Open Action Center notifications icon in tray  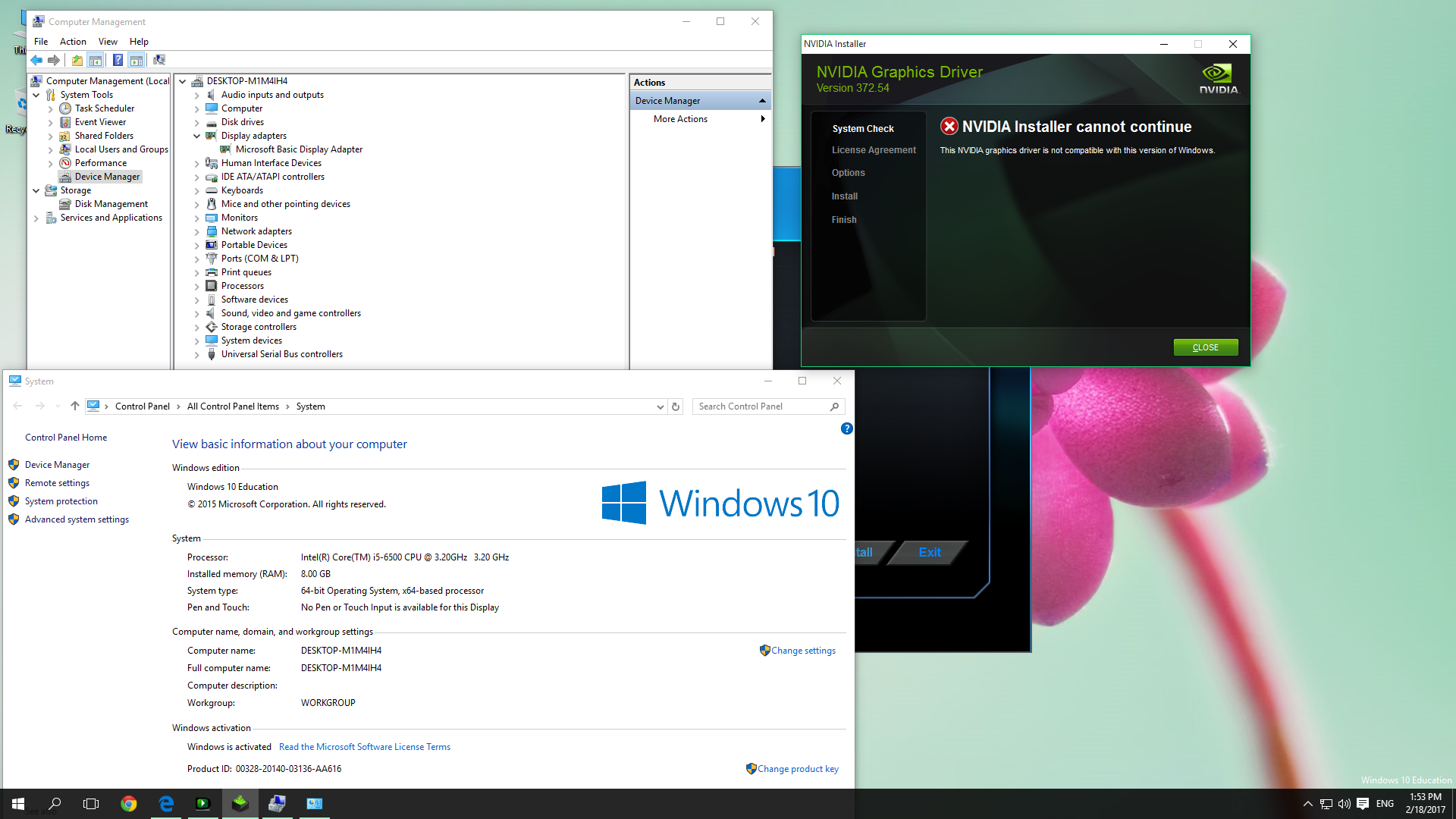pos(1363,804)
